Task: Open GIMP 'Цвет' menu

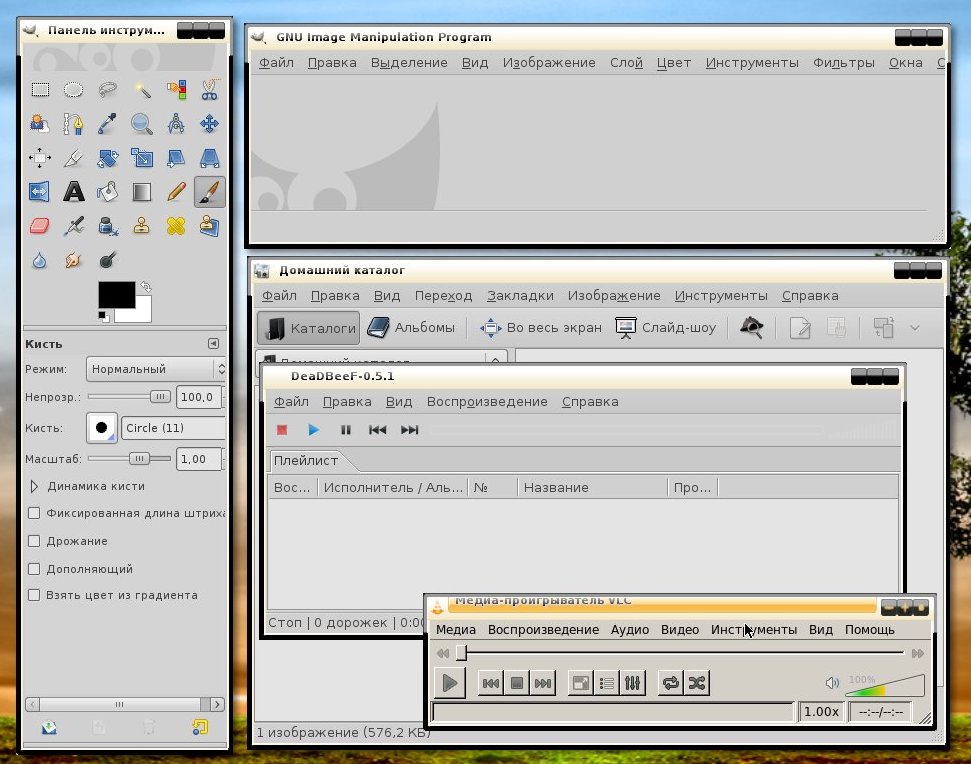Action: [x=674, y=63]
